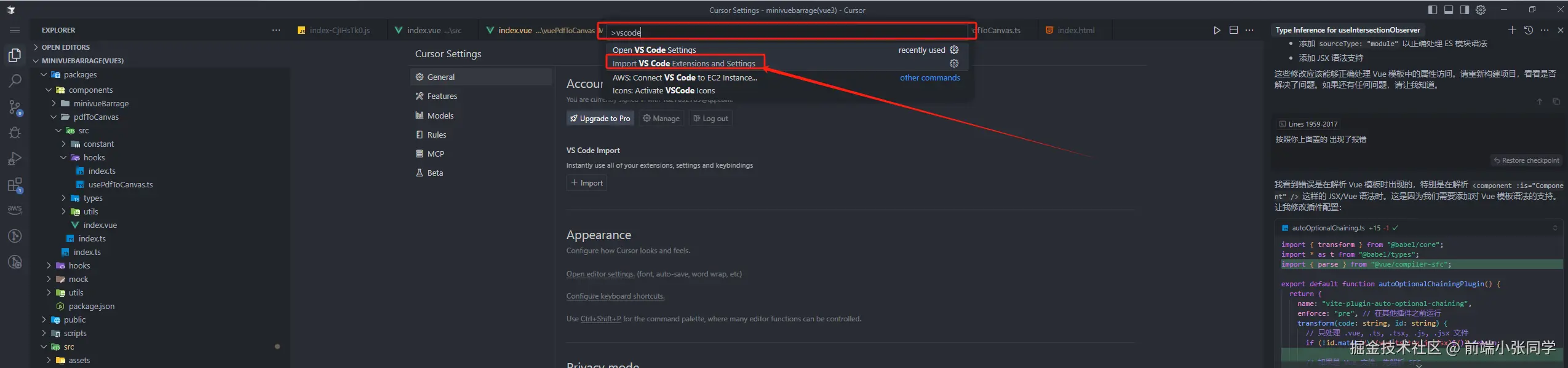Open the editor settings link
The width and height of the screenshot is (1568, 368).
click(x=600, y=274)
